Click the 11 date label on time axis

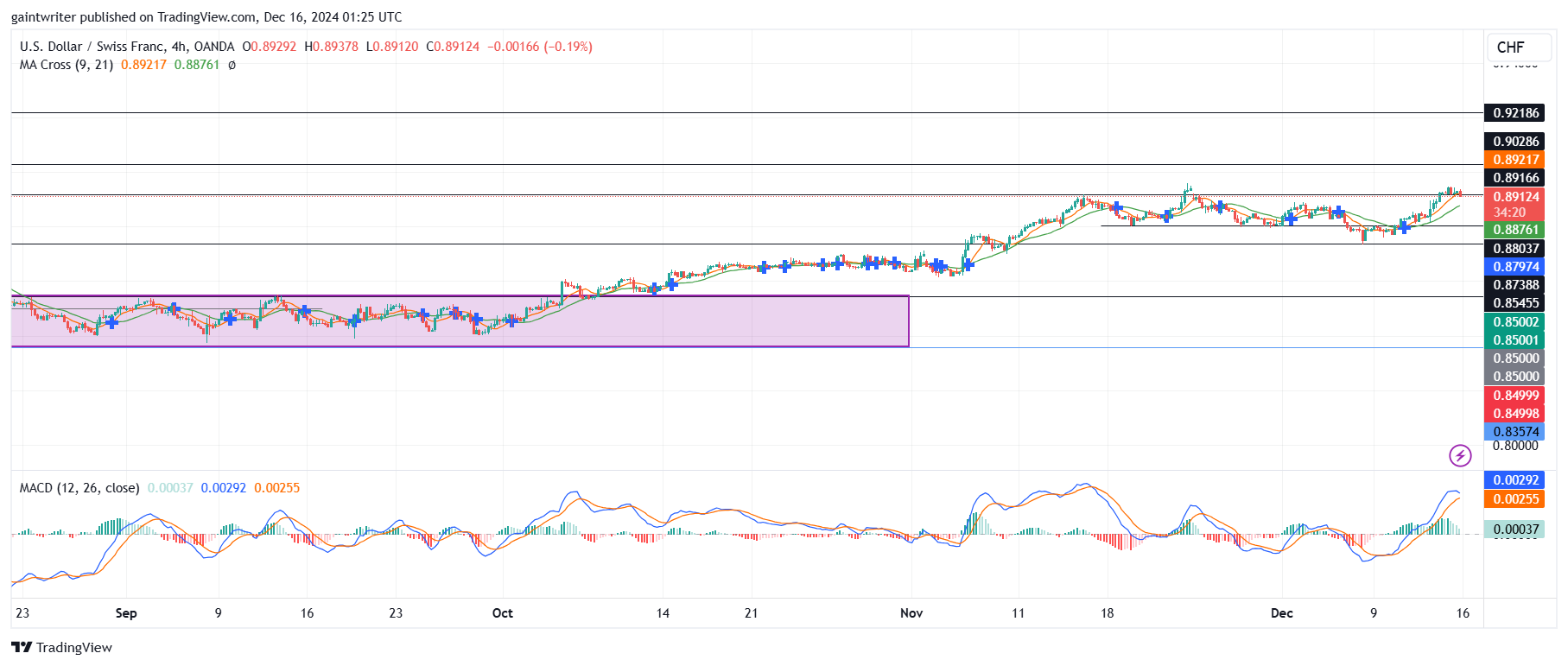[x=1018, y=613]
